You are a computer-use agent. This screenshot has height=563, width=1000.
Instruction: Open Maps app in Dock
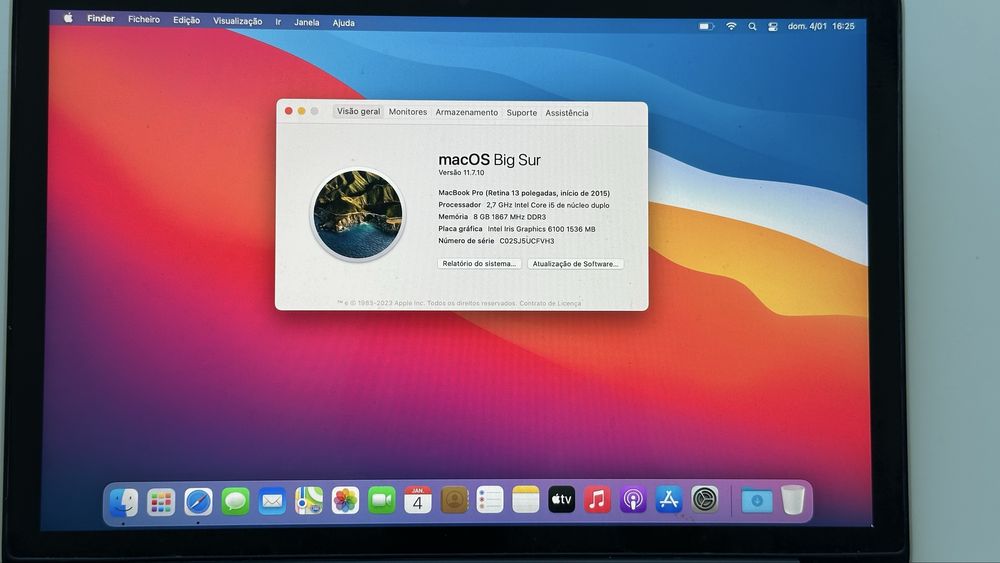tap(309, 501)
